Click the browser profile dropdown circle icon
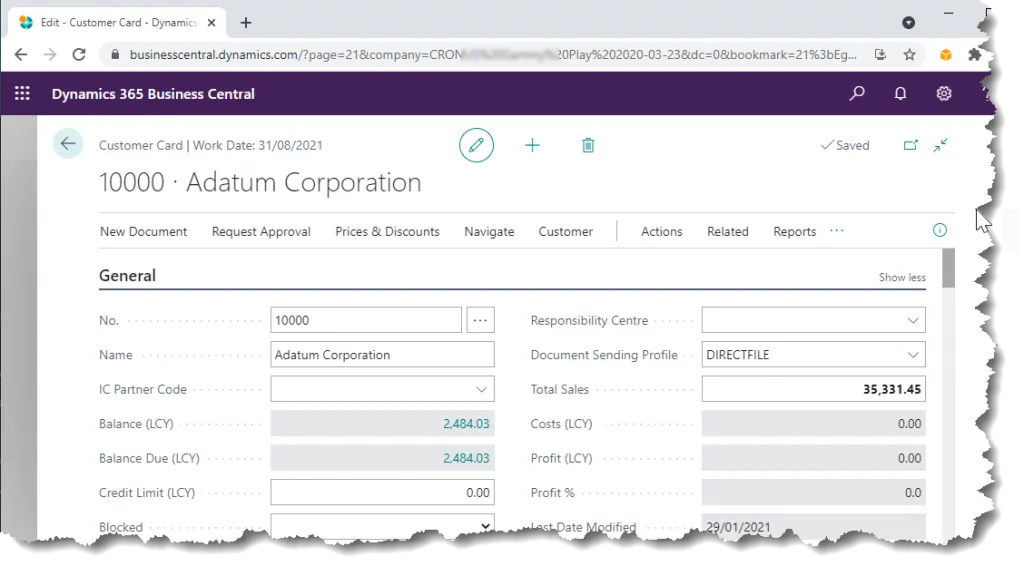Viewport: 1024px width, 576px height. pyautogui.click(x=908, y=23)
